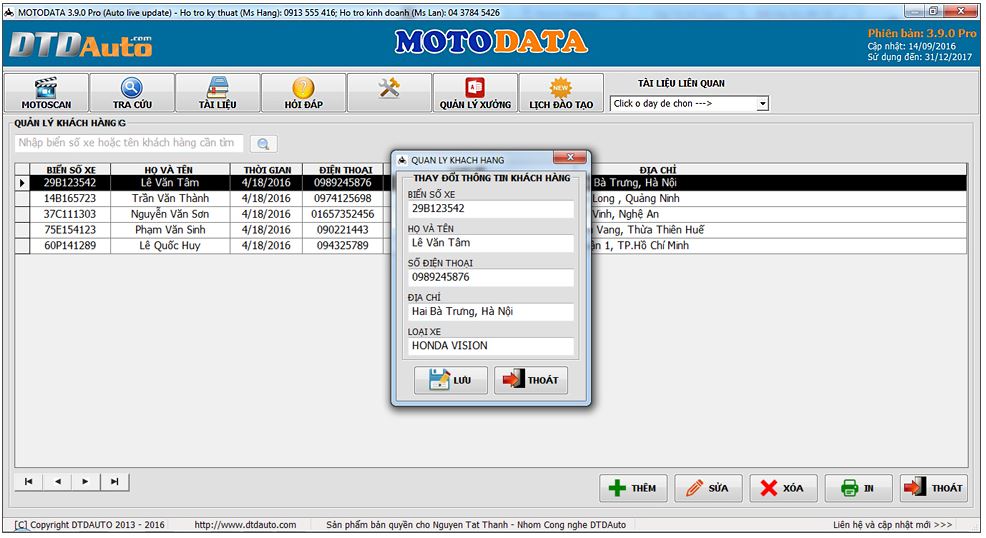Open the http://www.dtdauto.com link

click(x=245, y=525)
